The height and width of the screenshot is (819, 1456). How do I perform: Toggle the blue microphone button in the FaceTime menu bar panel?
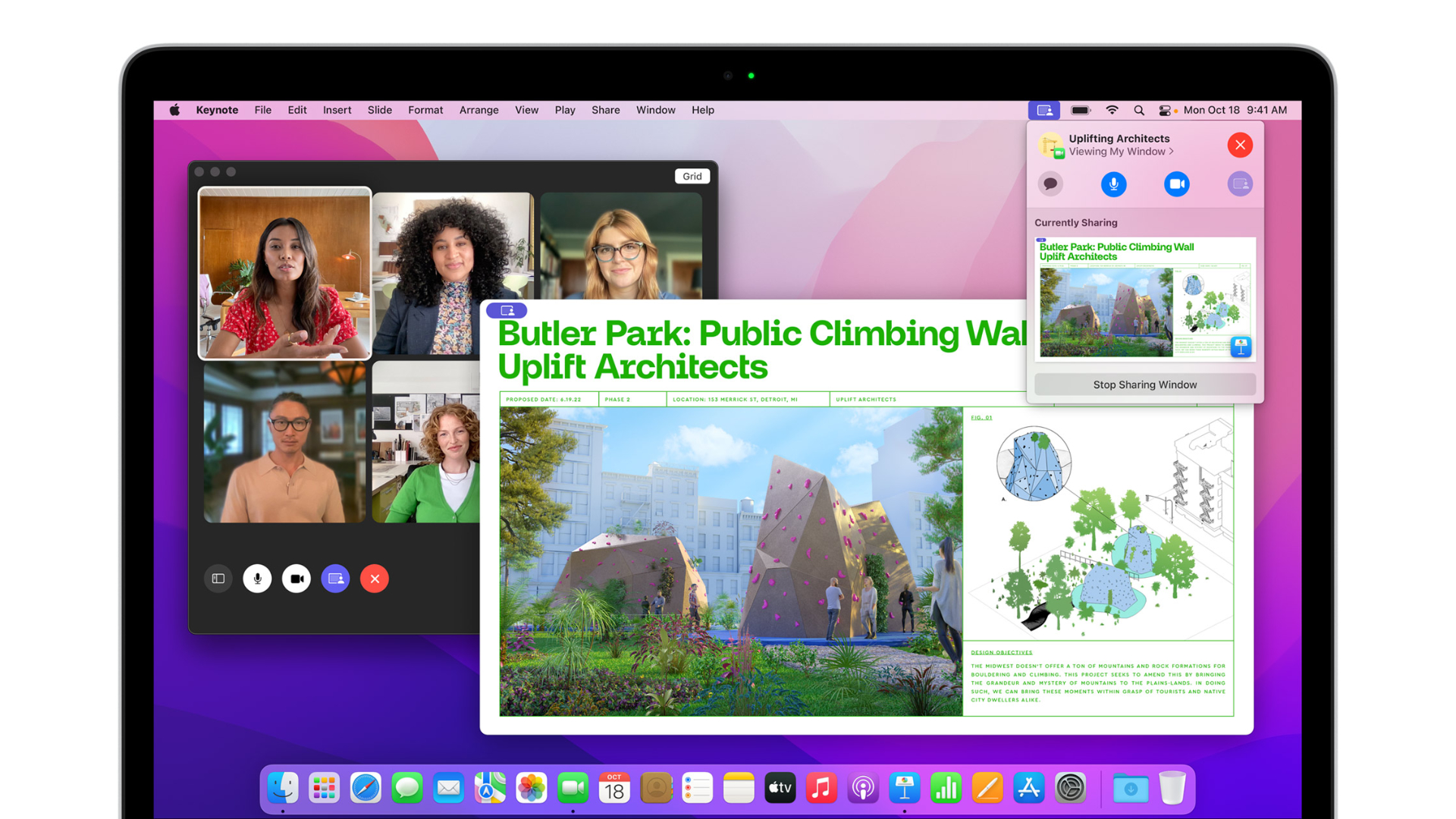coord(1113,184)
